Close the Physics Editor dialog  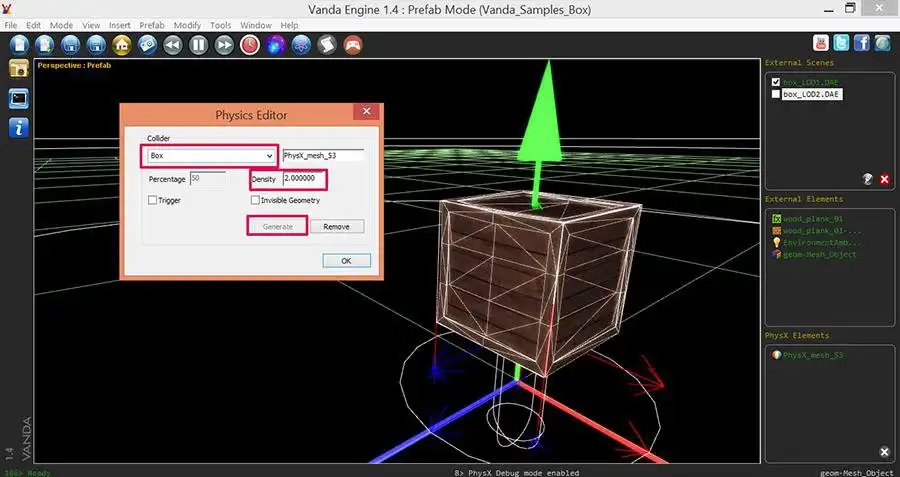366,111
